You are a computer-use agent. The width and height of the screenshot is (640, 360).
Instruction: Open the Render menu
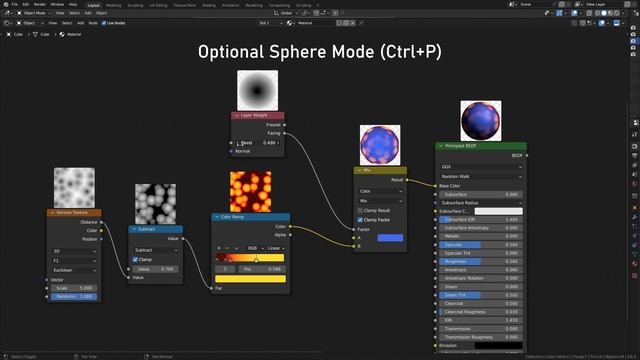click(x=40, y=4)
